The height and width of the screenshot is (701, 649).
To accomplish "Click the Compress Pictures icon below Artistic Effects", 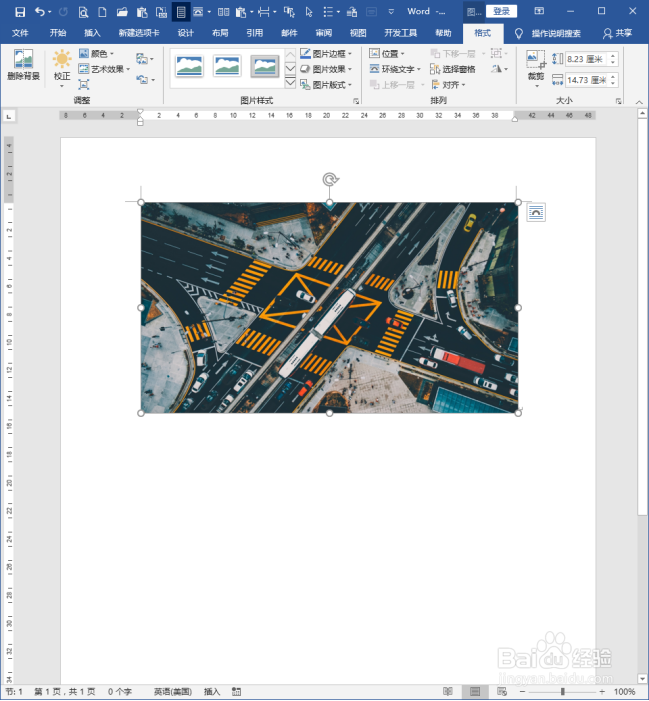I will pos(84,84).
